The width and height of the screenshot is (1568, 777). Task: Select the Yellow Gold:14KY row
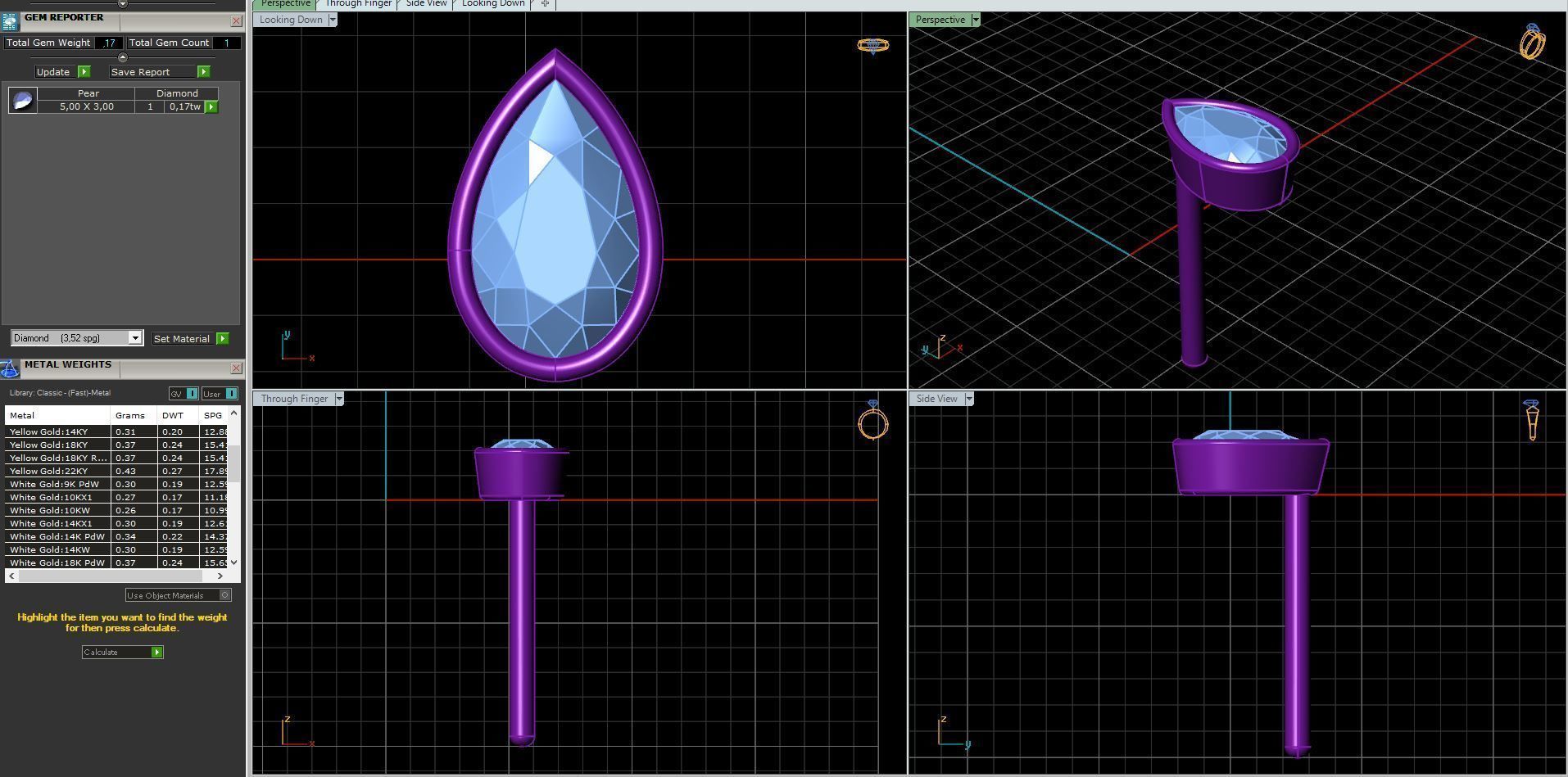116,431
